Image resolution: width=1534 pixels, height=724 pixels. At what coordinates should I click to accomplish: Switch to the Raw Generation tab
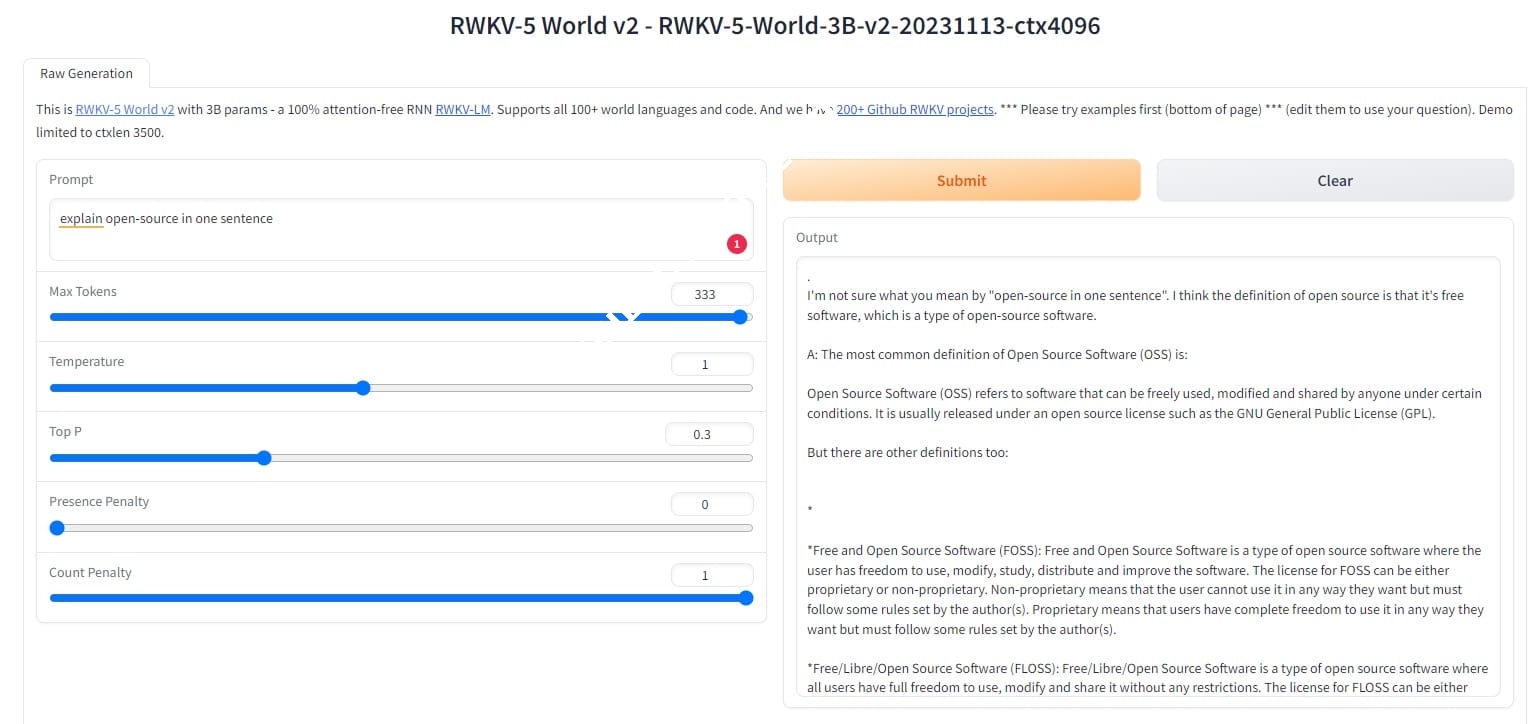pos(86,73)
